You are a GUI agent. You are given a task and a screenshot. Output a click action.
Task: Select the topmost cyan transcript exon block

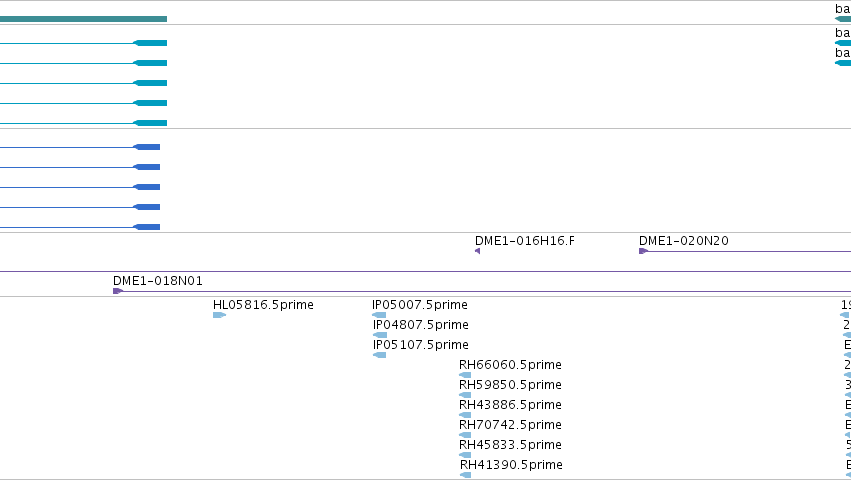(x=150, y=43)
